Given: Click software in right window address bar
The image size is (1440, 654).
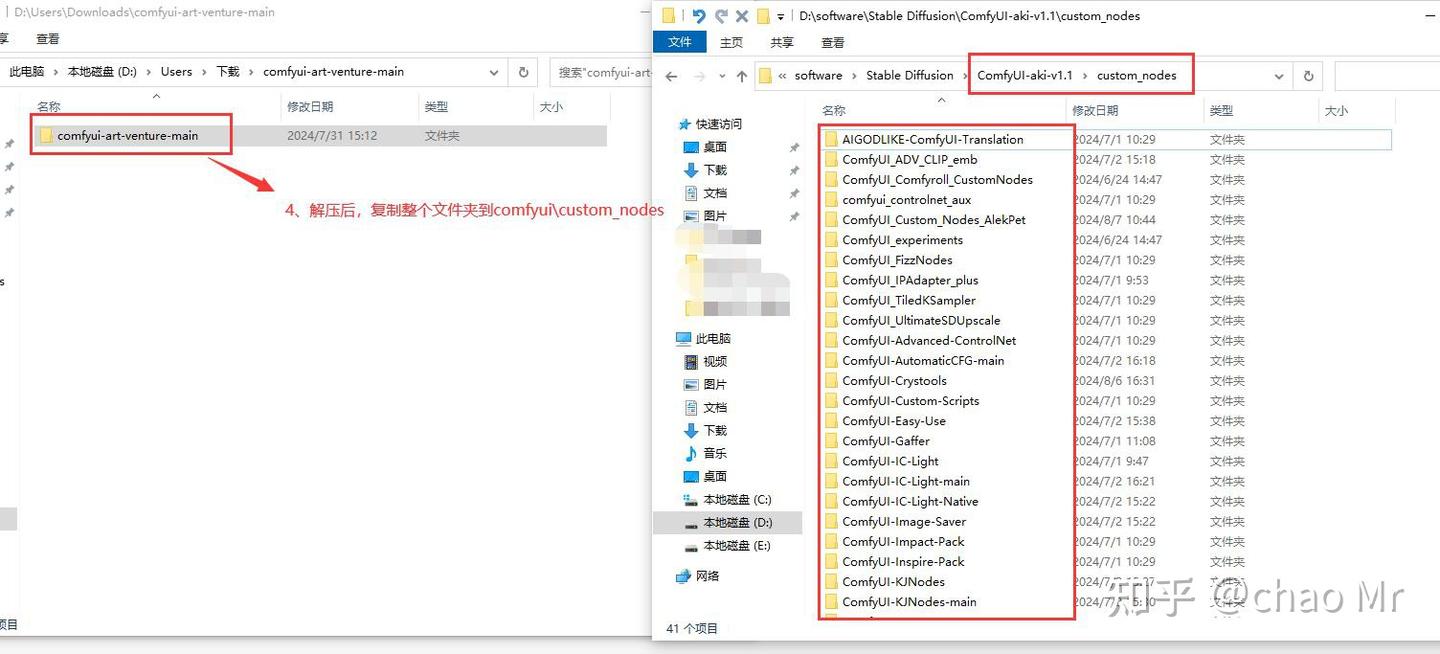Looking at the screenshot, I should (x=818, y=75).
